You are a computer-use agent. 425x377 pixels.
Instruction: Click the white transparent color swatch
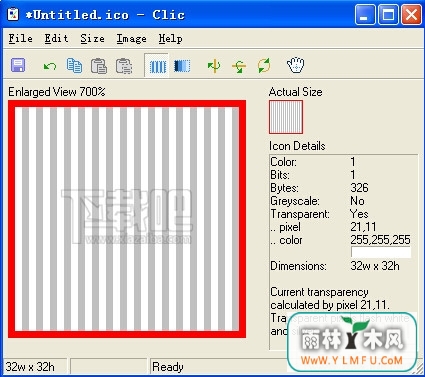point(381,252)
